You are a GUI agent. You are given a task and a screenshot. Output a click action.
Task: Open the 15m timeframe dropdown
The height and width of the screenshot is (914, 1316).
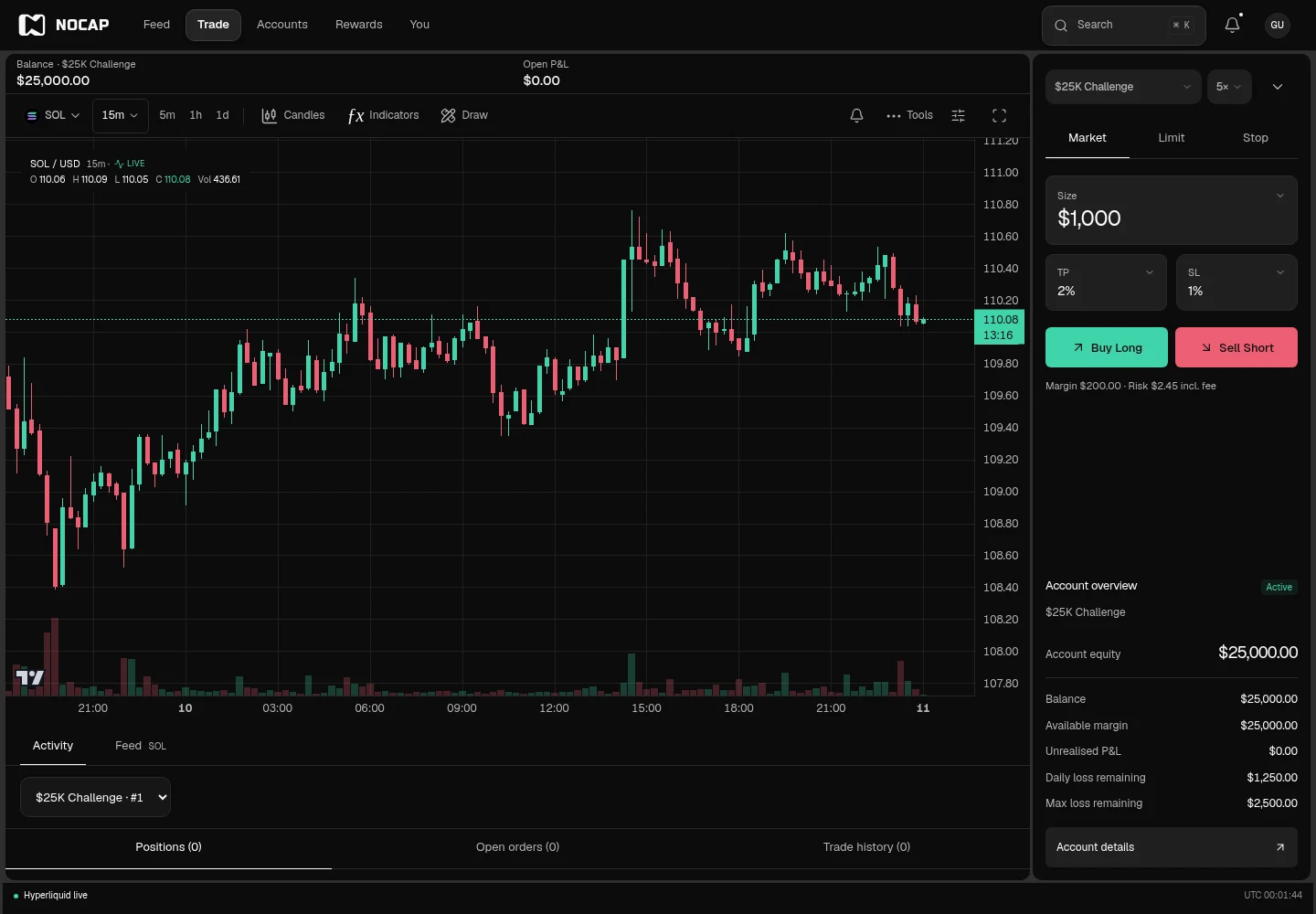120,115
